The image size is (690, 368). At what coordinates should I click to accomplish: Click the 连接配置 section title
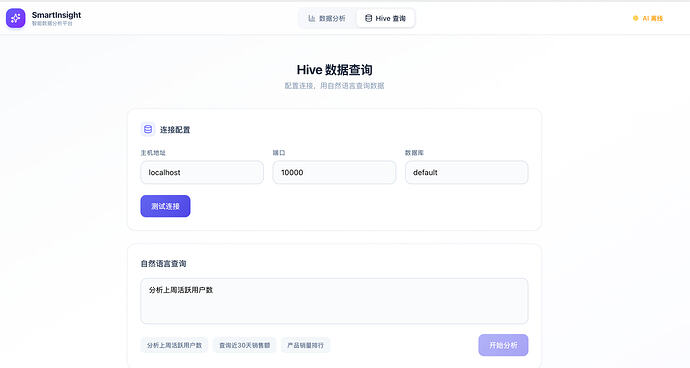175,129
